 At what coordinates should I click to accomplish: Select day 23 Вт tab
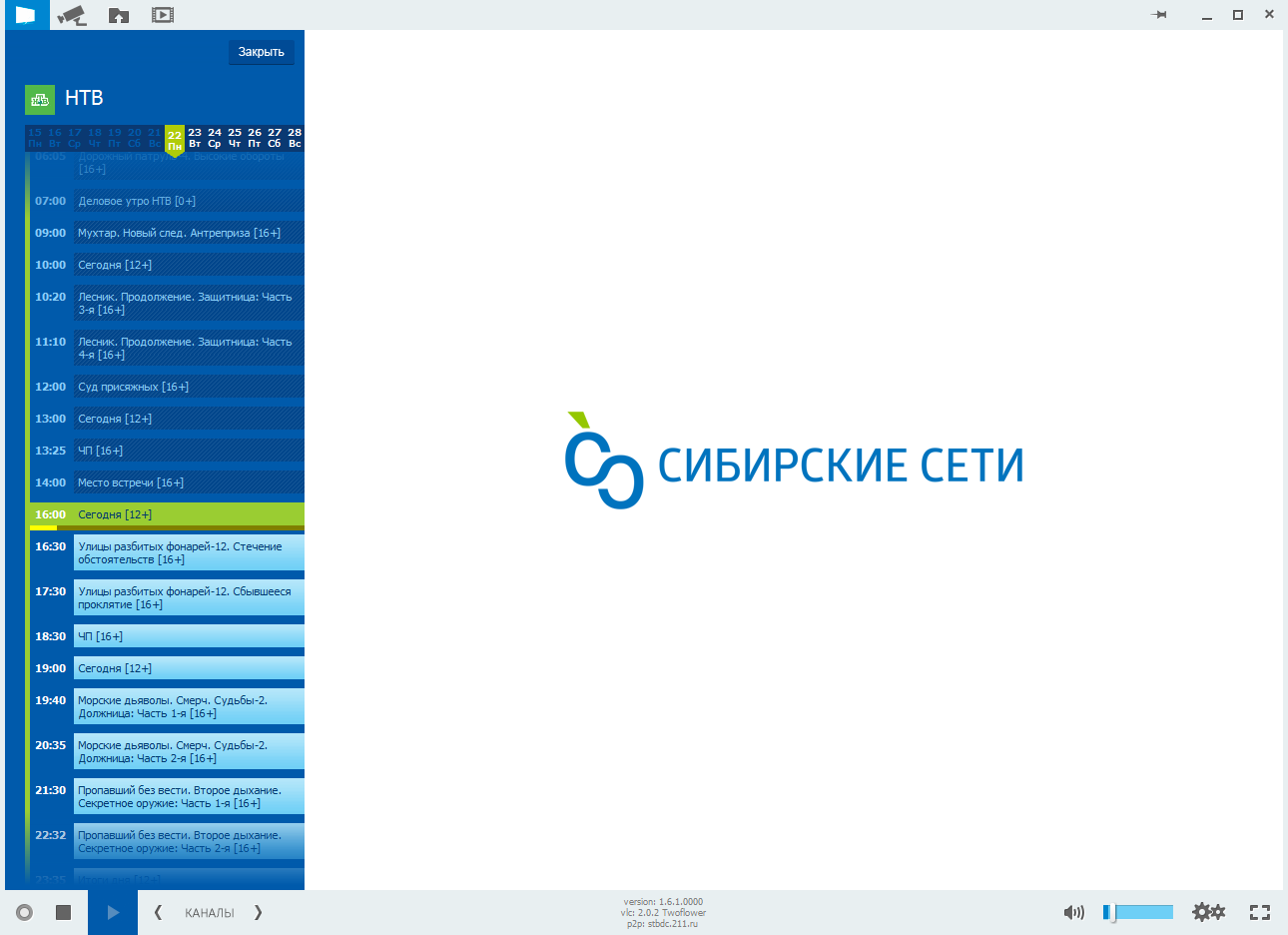tap(195, 138)
